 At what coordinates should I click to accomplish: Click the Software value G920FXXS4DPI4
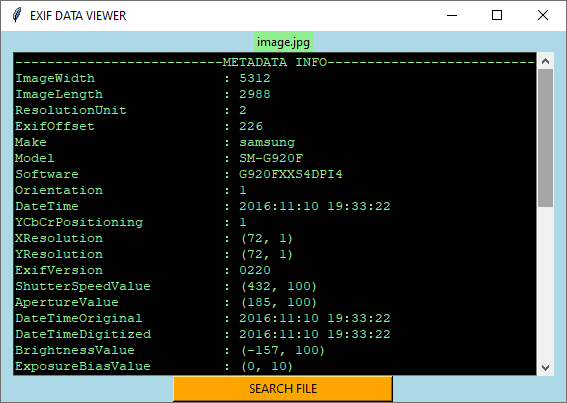(290, 174)
